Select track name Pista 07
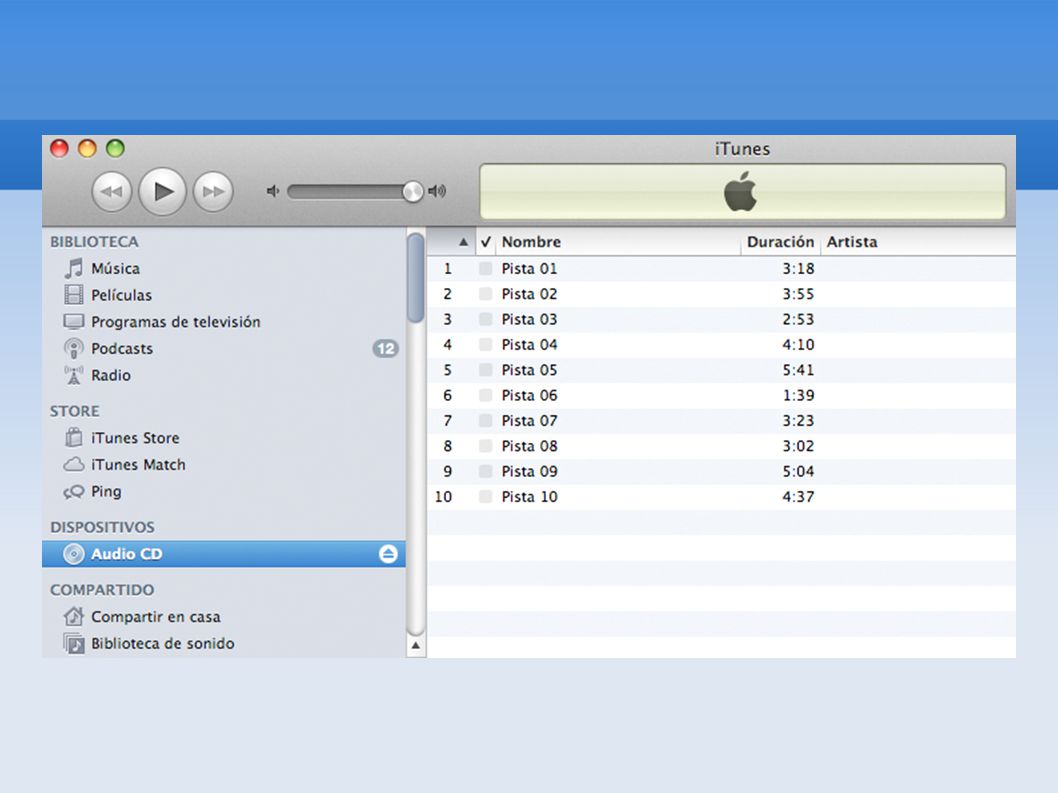Screen dimensions: 1058x793 (x=529, y=420)
